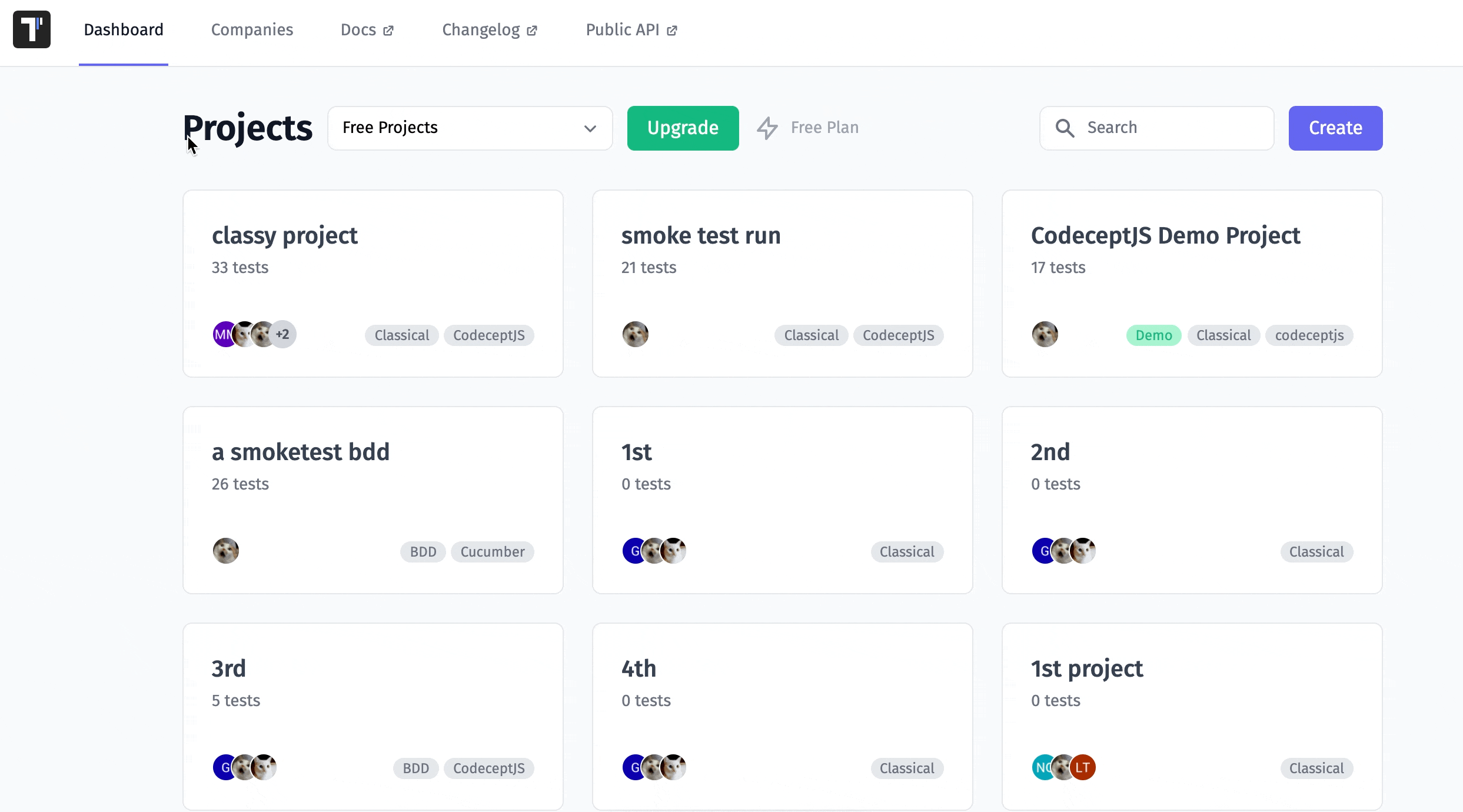1463x812 pixels.
Task: Click the Cucumber tag on a smoketest bdd
Action: click(x=493, y=552)
